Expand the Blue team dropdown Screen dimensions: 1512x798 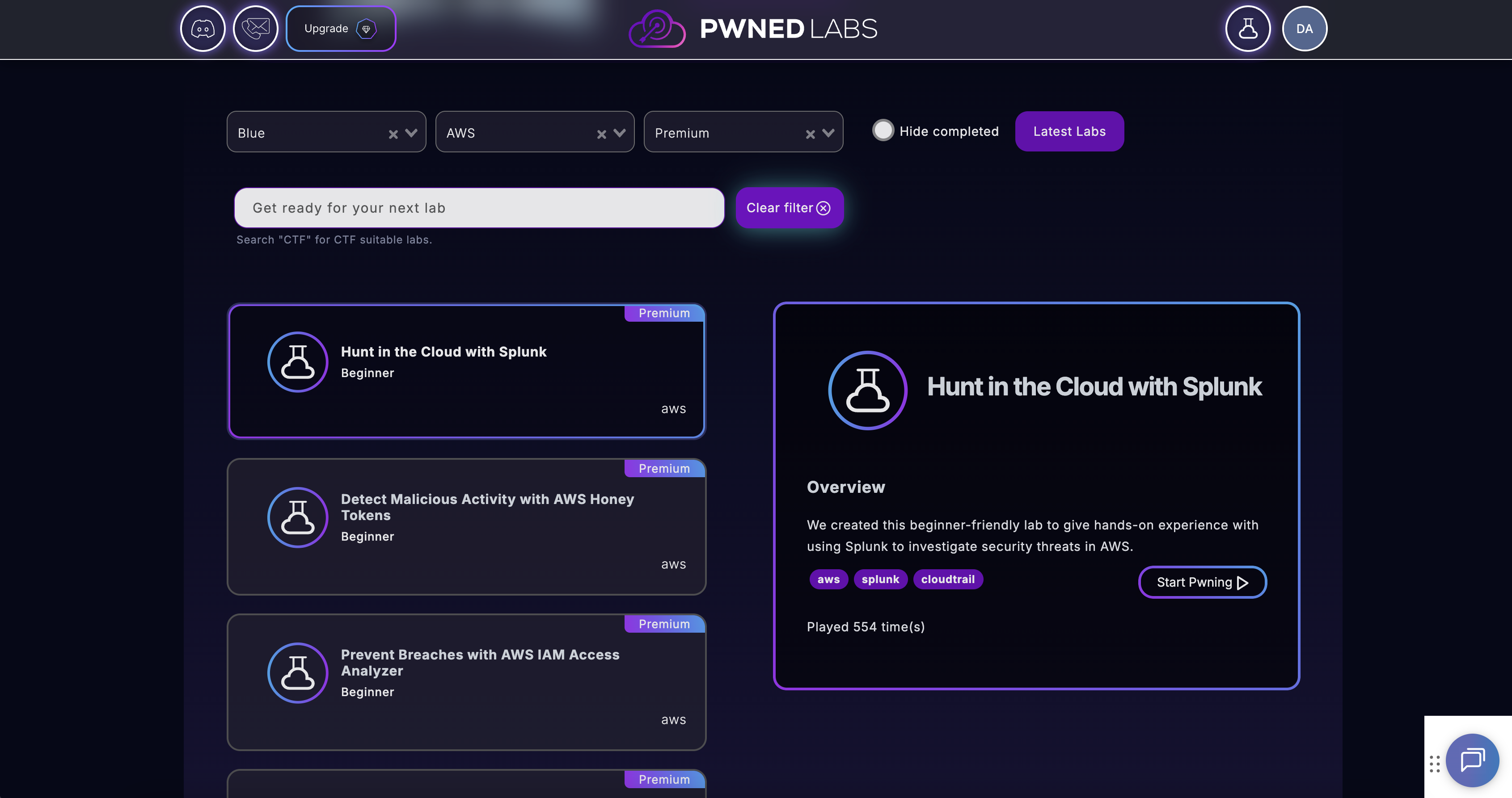pyautogui.click(x=411, y=133)
